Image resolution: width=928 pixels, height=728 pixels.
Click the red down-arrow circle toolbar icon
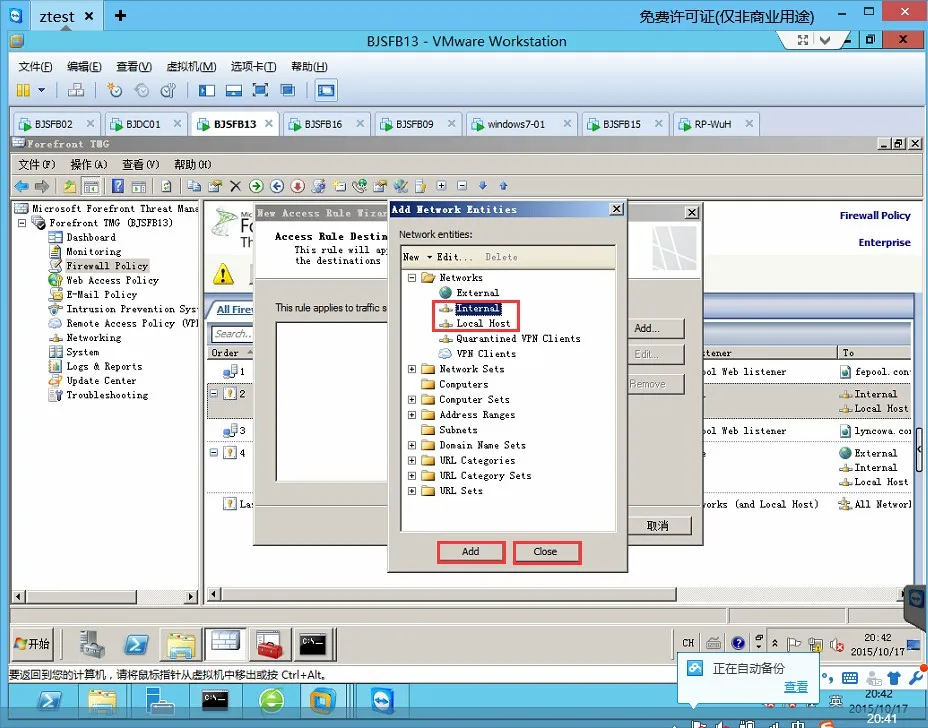tap(297, 186)
